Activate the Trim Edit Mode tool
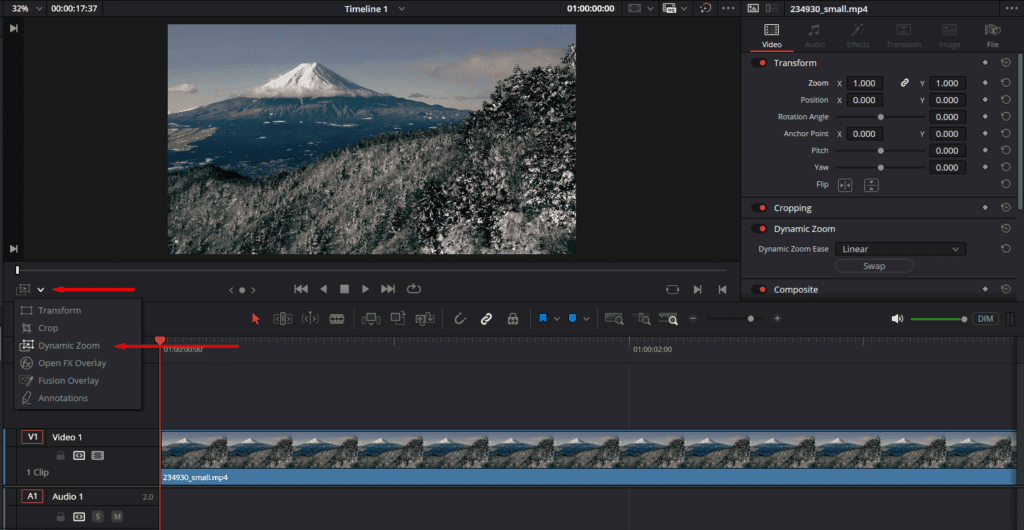 click(283, 319)
